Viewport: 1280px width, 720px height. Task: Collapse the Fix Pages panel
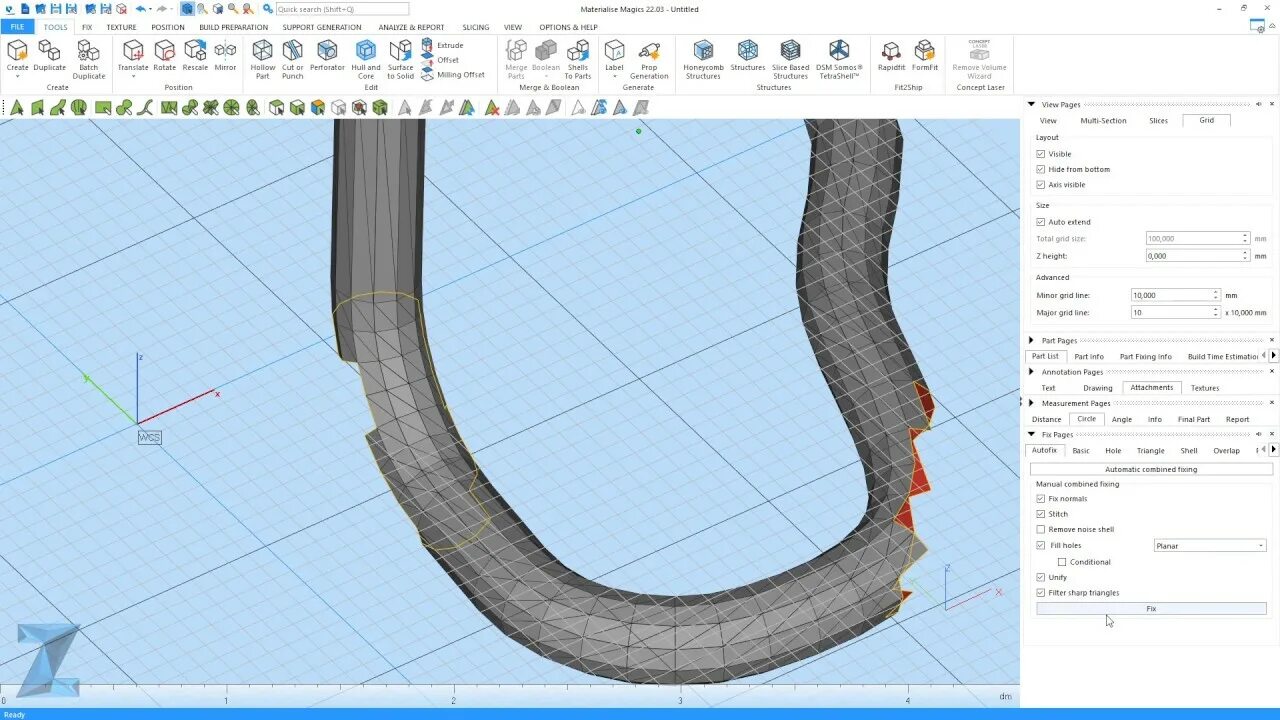coord(1031,435)
